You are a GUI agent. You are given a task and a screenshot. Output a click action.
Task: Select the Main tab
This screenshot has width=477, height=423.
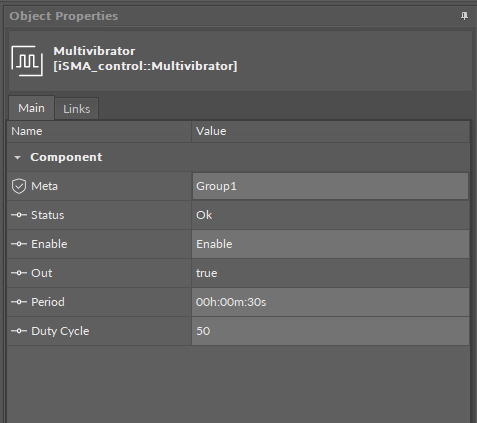pos(31,108)
